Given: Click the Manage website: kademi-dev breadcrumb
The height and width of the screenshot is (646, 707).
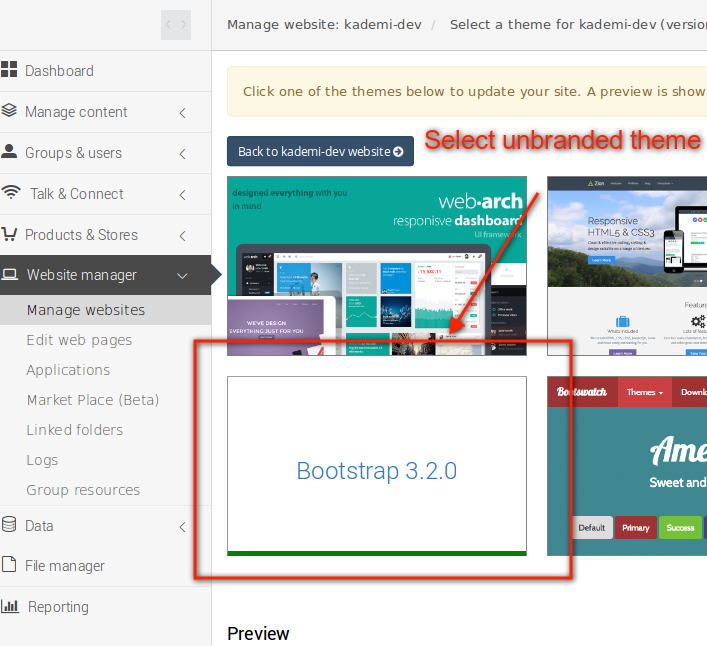Looking at the screenshot, I should click(324, 25).
